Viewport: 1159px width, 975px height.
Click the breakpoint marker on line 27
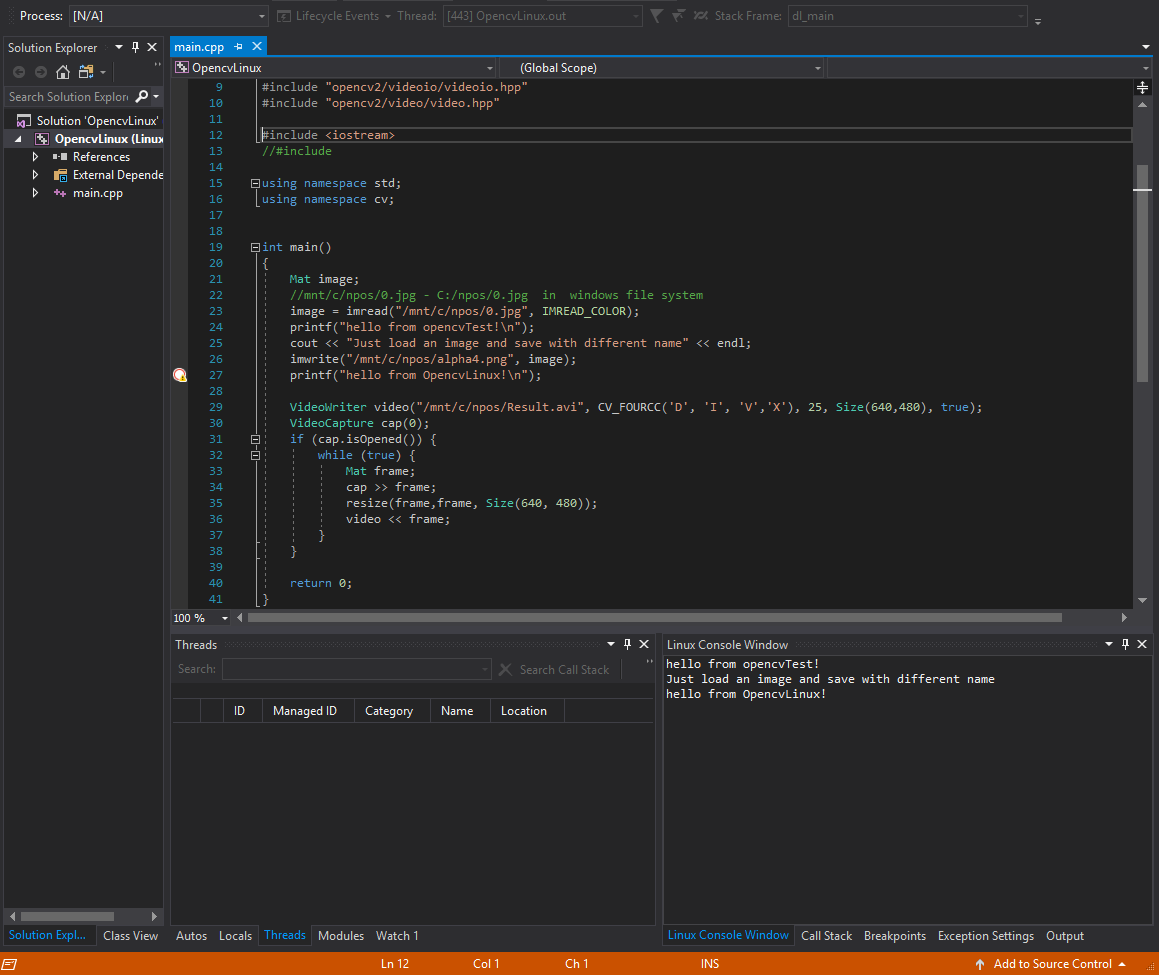(180, 375)
